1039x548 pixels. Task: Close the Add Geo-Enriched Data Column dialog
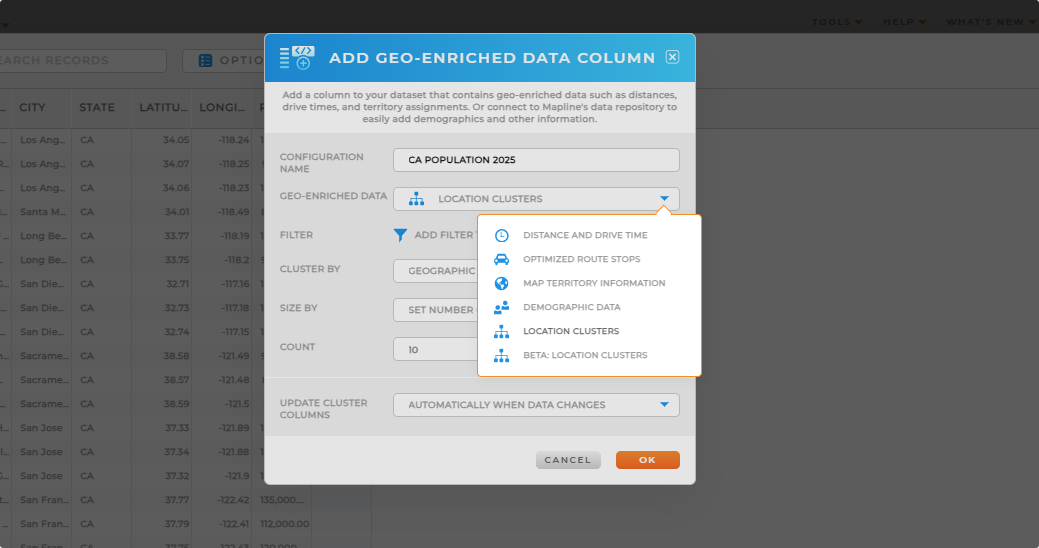[672, 57]
